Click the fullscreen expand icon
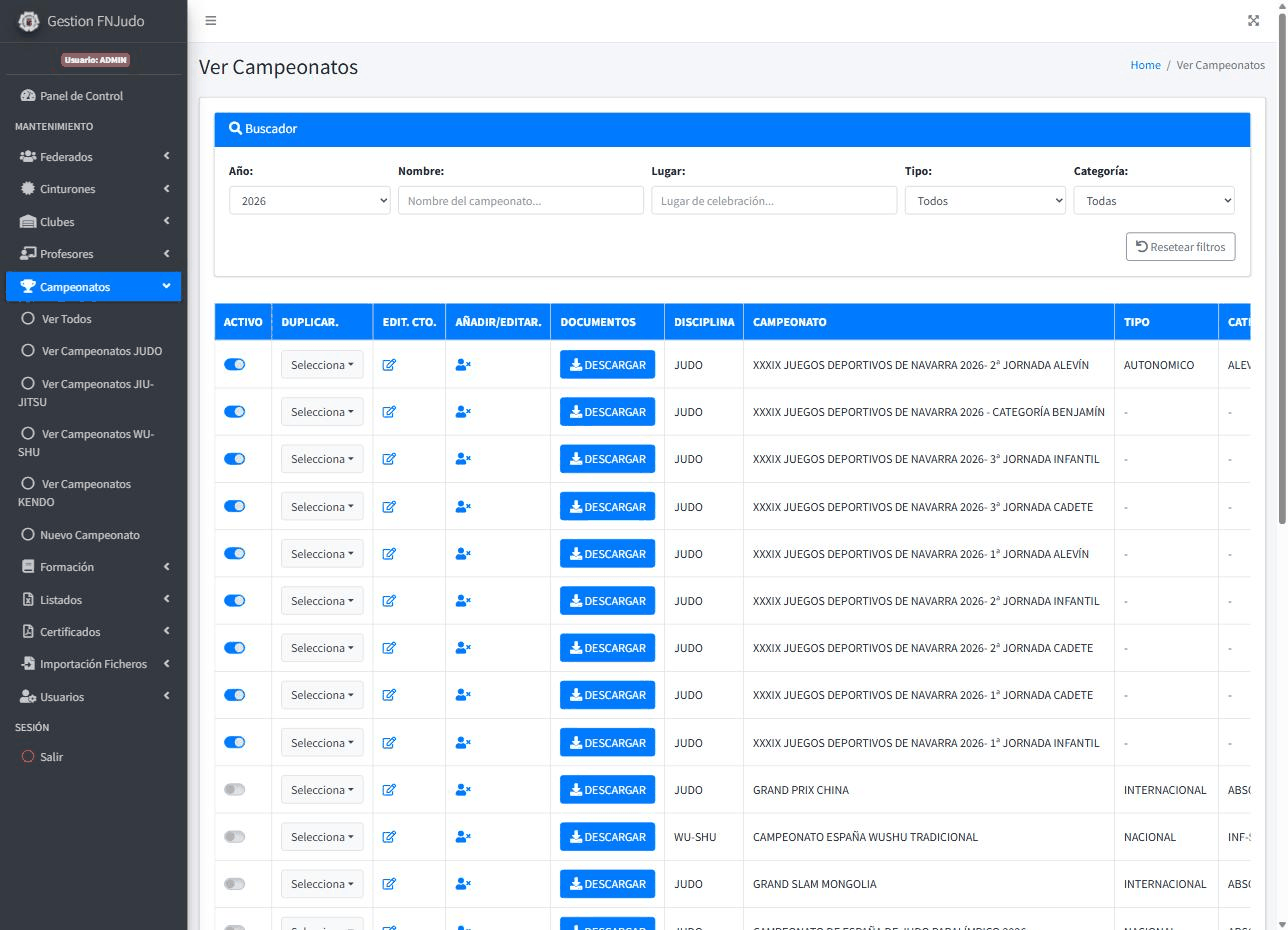Screen dimensions: 1288x930 (x=1254, y=21)
